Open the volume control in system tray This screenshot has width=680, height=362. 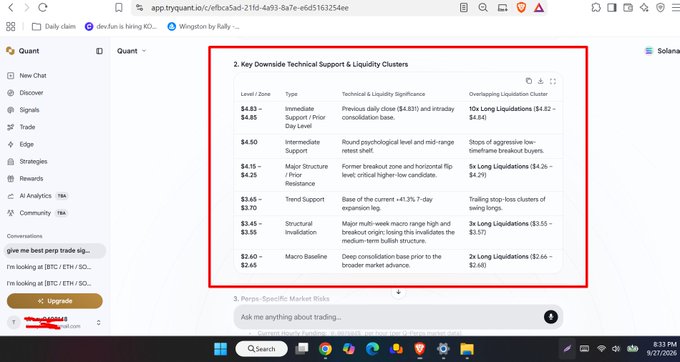(x=616, y=349)
